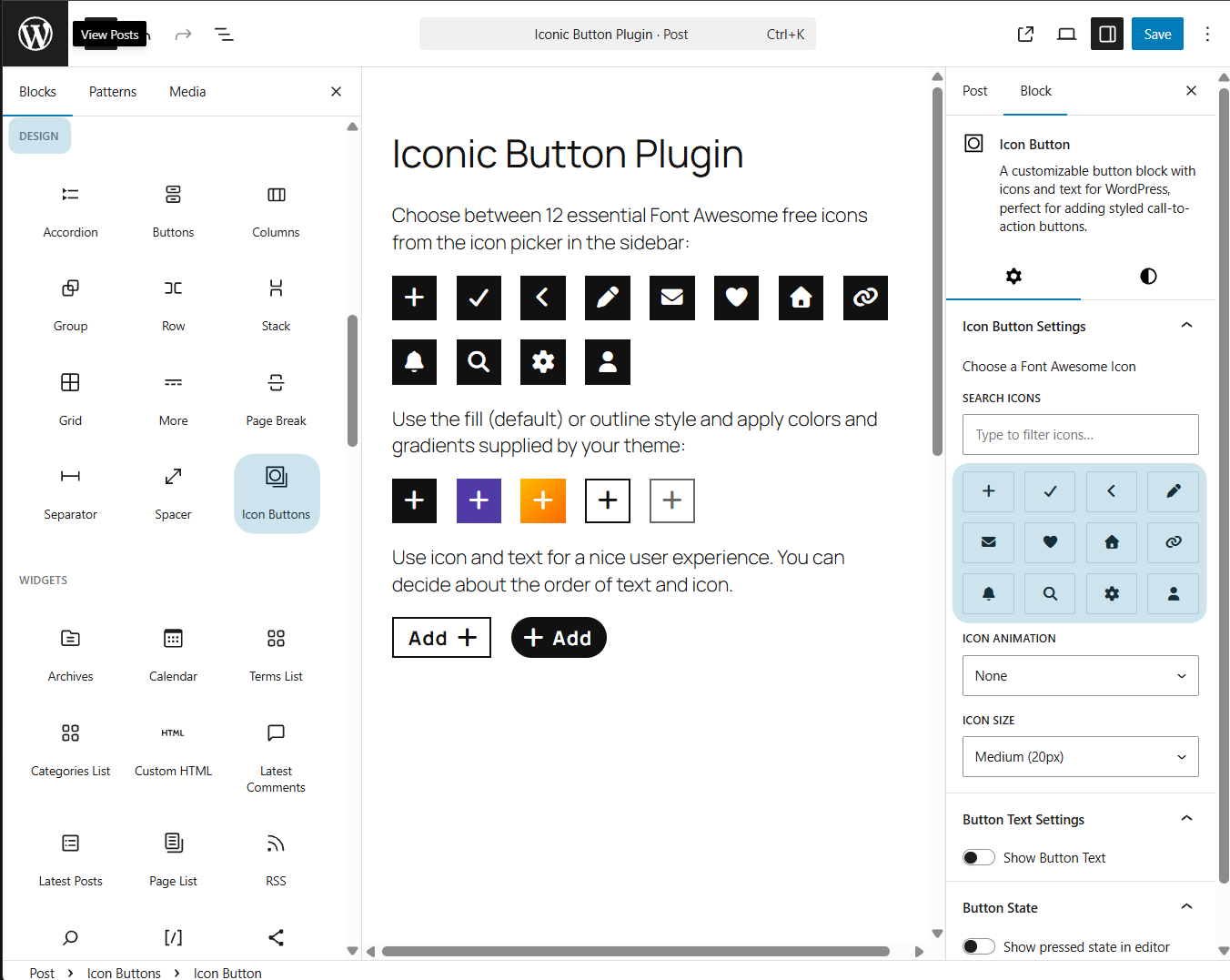This screenshot has width=1230, height=980.
Task: Open the Patterns tab
Action: (112, 91)
